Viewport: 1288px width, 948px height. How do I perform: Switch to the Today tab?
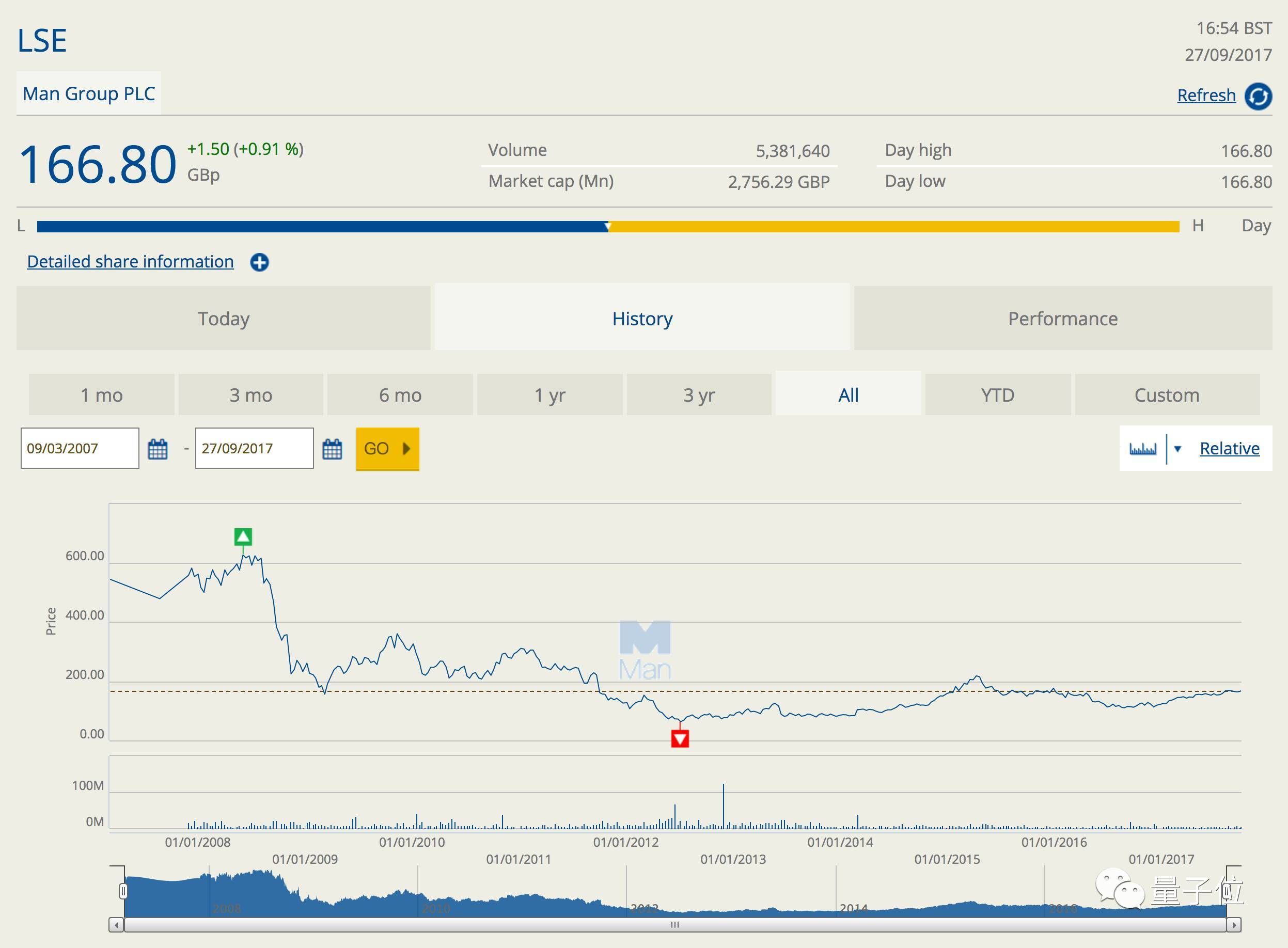click(x=223, y=318)
